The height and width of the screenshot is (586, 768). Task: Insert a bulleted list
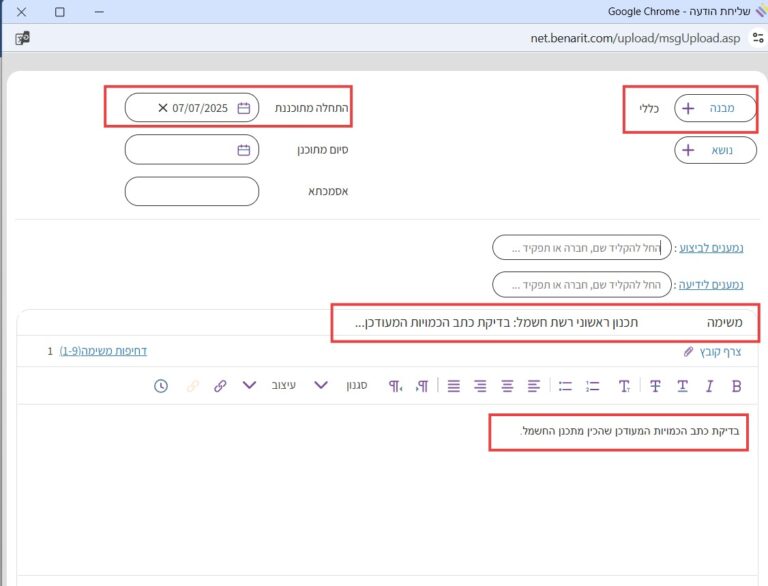565,386
